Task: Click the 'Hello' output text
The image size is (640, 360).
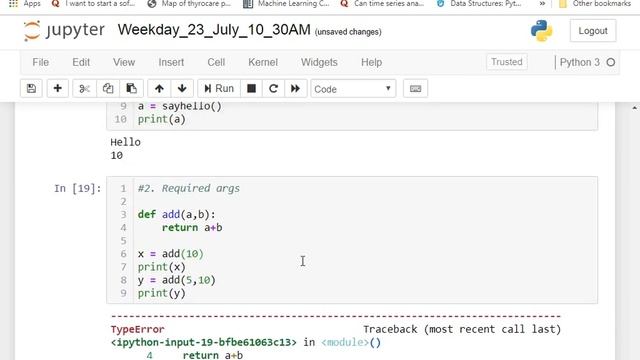Action: [x=125, y=142]
